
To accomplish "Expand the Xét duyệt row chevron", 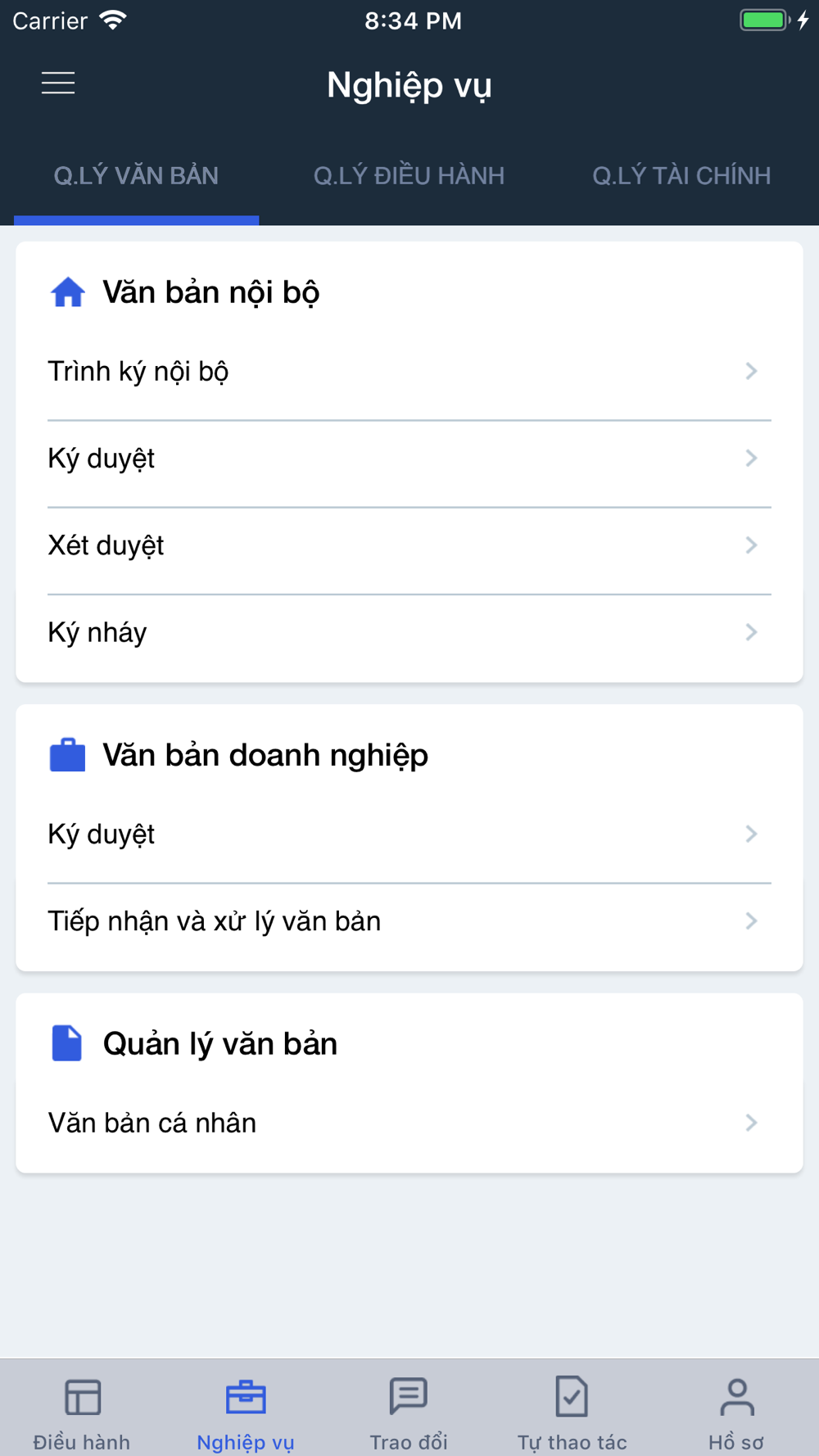I will [751, 545].
